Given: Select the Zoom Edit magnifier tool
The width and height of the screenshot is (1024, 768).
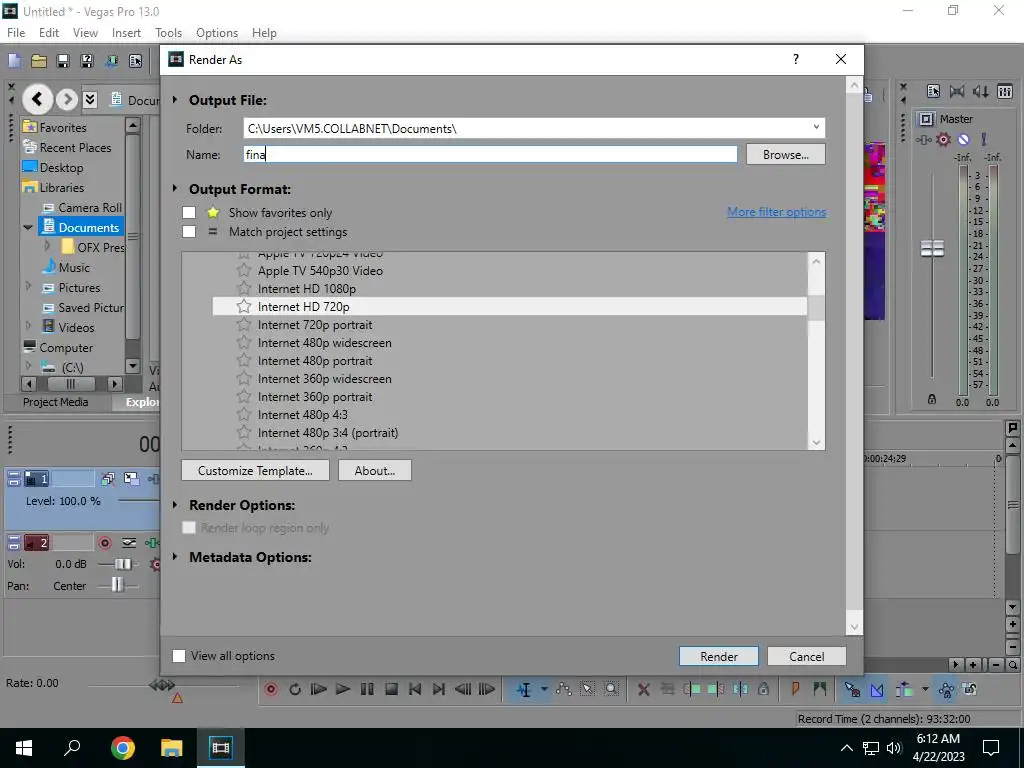Looking at the screenshot, I should pyautogui.click(x=611, y=689).
